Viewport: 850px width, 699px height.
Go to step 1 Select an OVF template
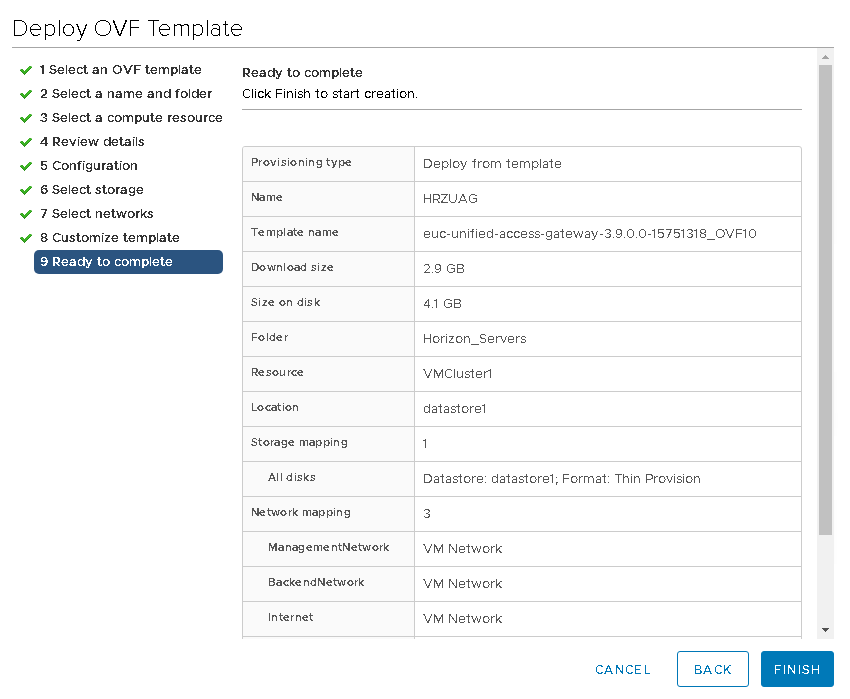tap(120, 70)
